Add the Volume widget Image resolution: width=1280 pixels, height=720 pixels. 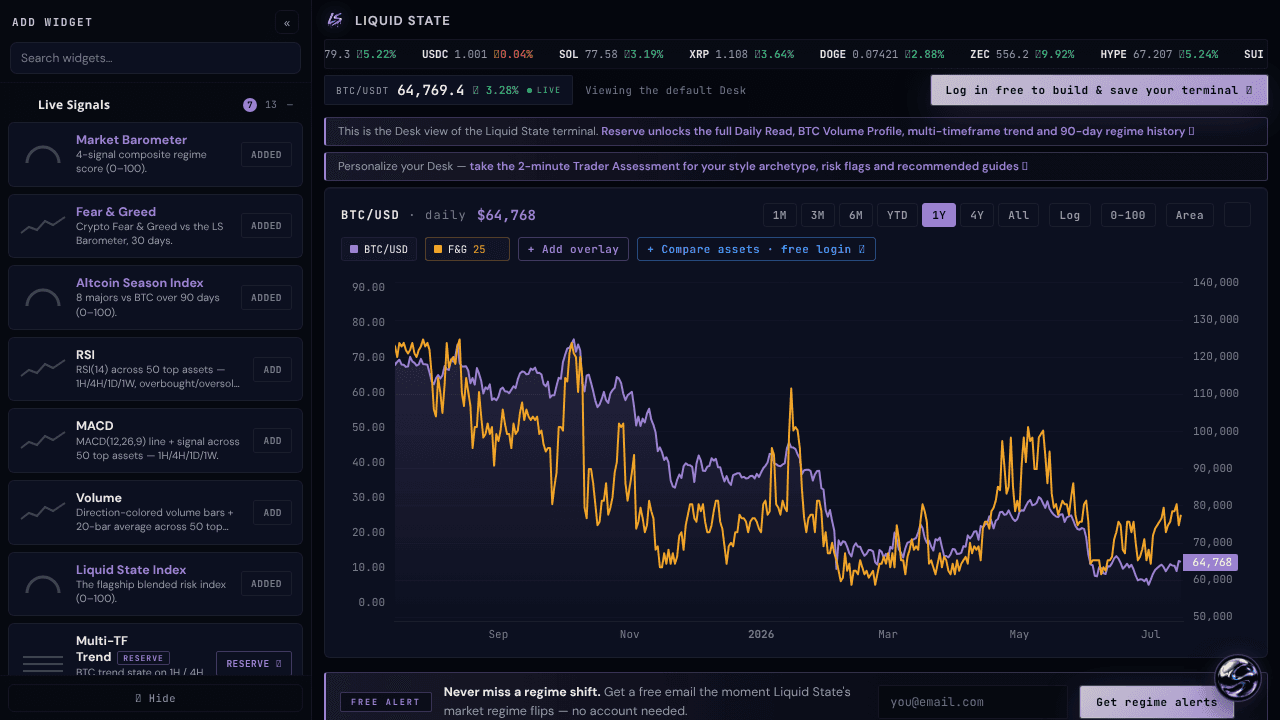(x=272, y=513)
